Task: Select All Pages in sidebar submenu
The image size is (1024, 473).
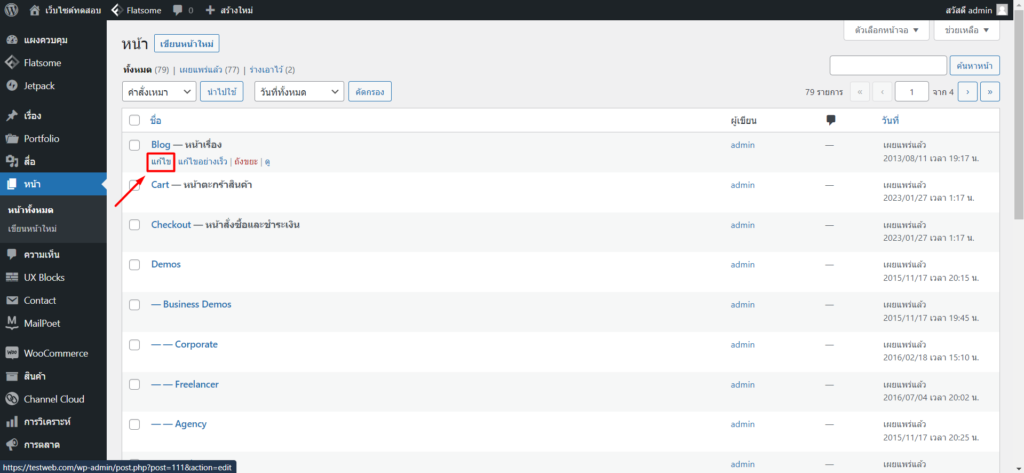Action: point(31,210)
